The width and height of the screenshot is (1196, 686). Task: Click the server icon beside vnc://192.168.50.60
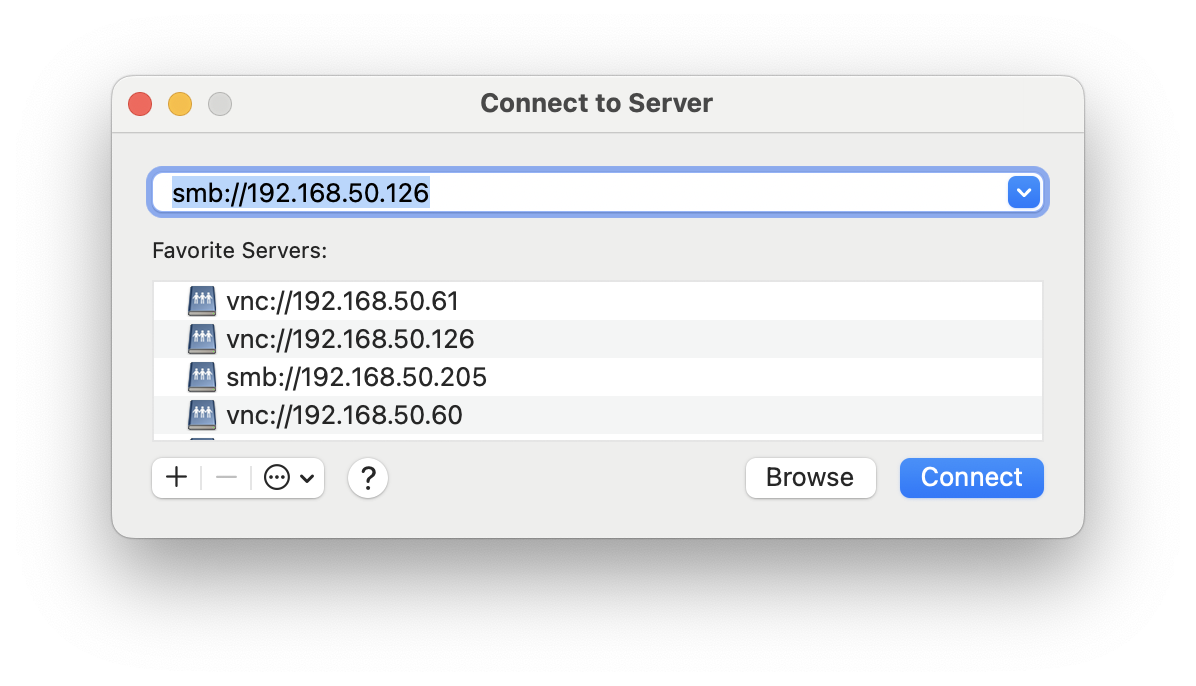coord(202,415)
